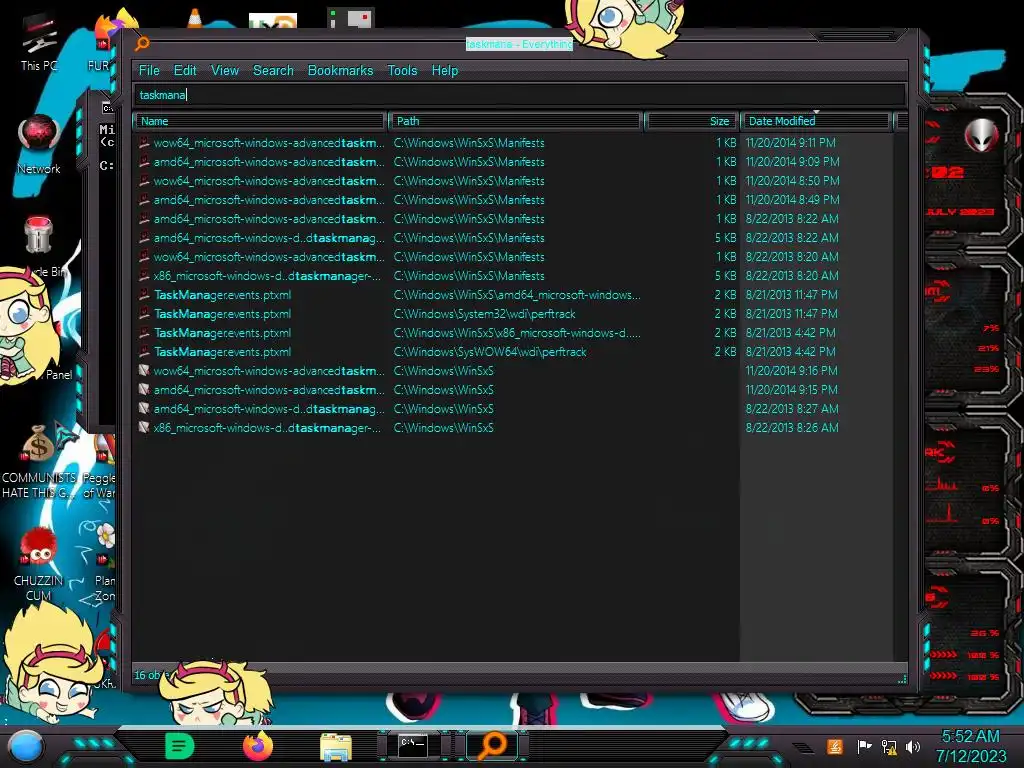
Task: Switch to Command Prompt taskbar button
Action: pos(414,745)
